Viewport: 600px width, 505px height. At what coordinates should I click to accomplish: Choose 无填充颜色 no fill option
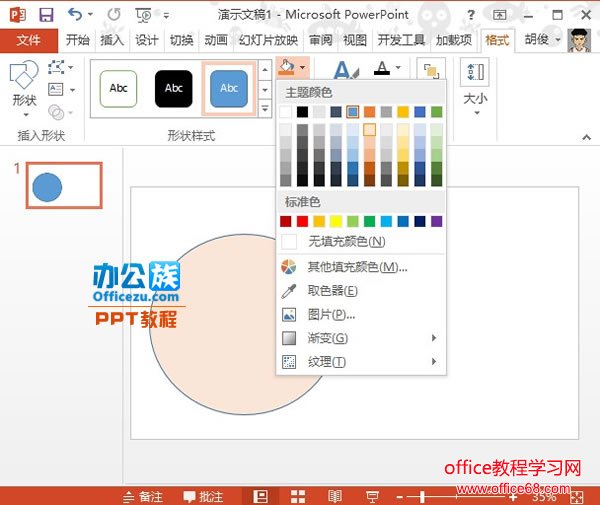coord(361,241)
